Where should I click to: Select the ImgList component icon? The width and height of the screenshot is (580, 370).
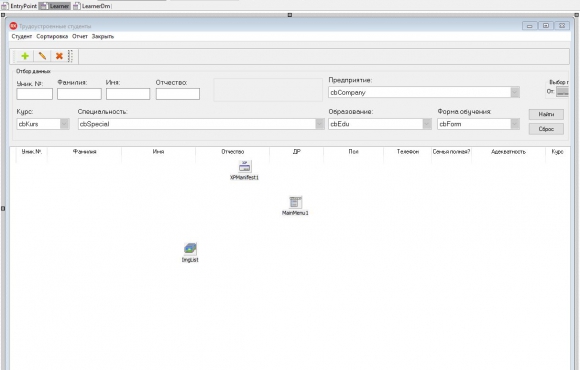tap(190, 249)
